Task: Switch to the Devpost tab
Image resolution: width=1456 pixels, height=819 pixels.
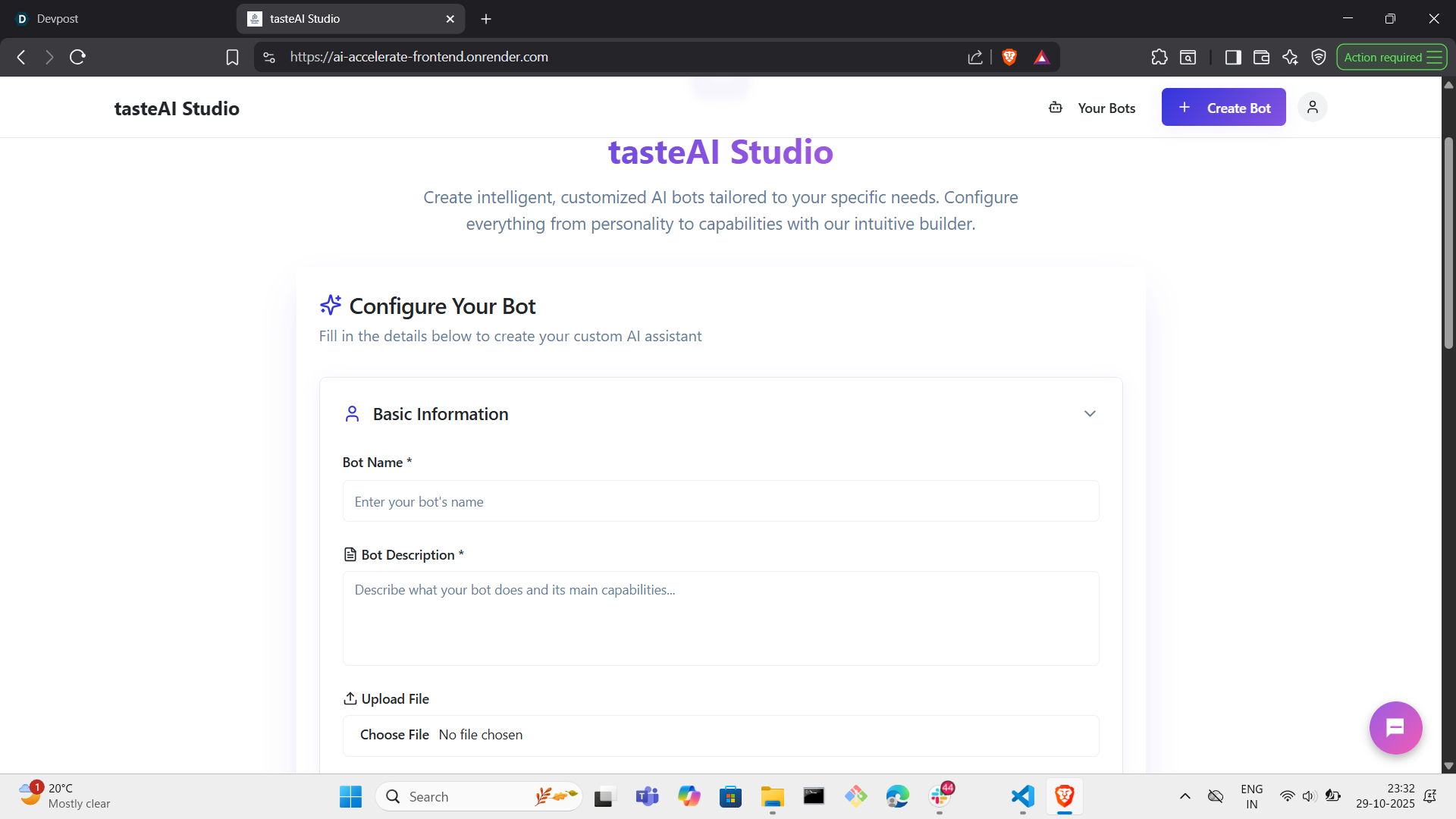Action: coord(58,19)
